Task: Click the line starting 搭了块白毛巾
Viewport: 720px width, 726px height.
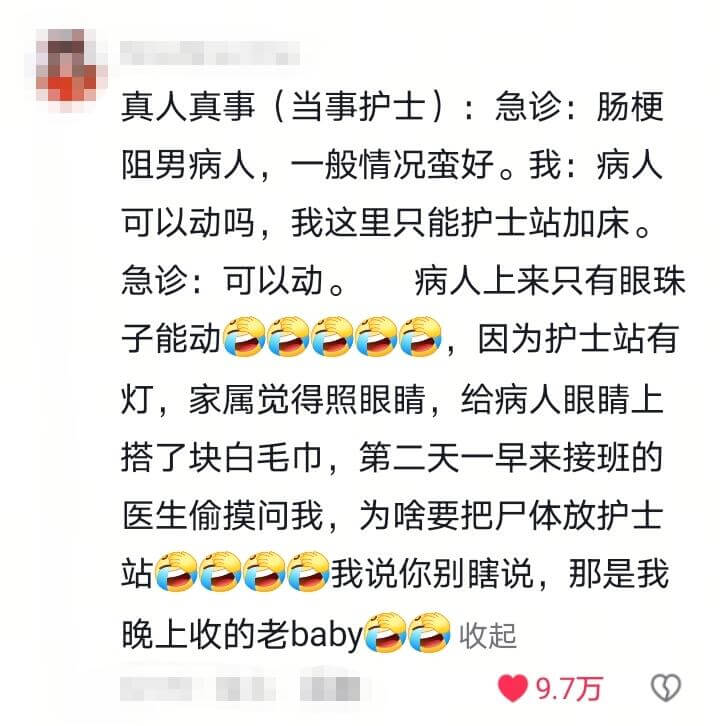Action: [393, 457]
